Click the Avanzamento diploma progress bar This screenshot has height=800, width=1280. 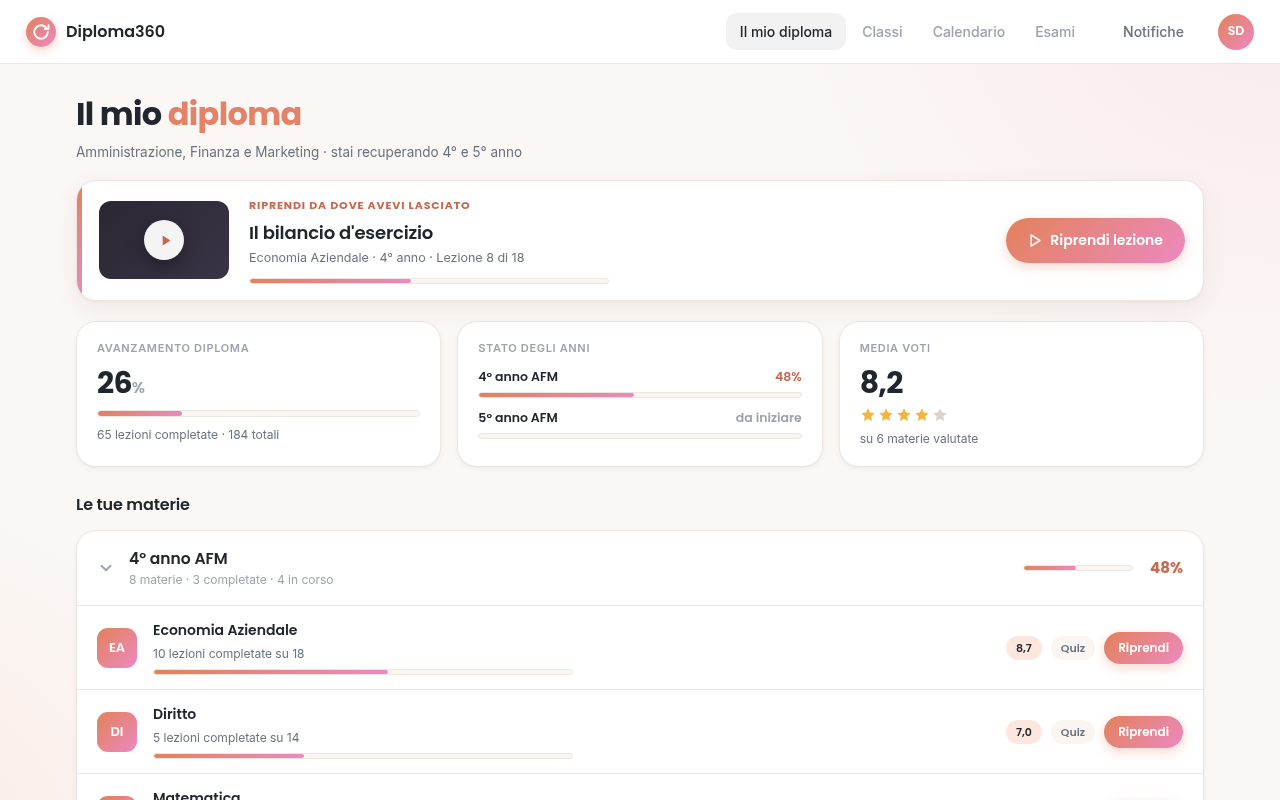click(258, 413)
